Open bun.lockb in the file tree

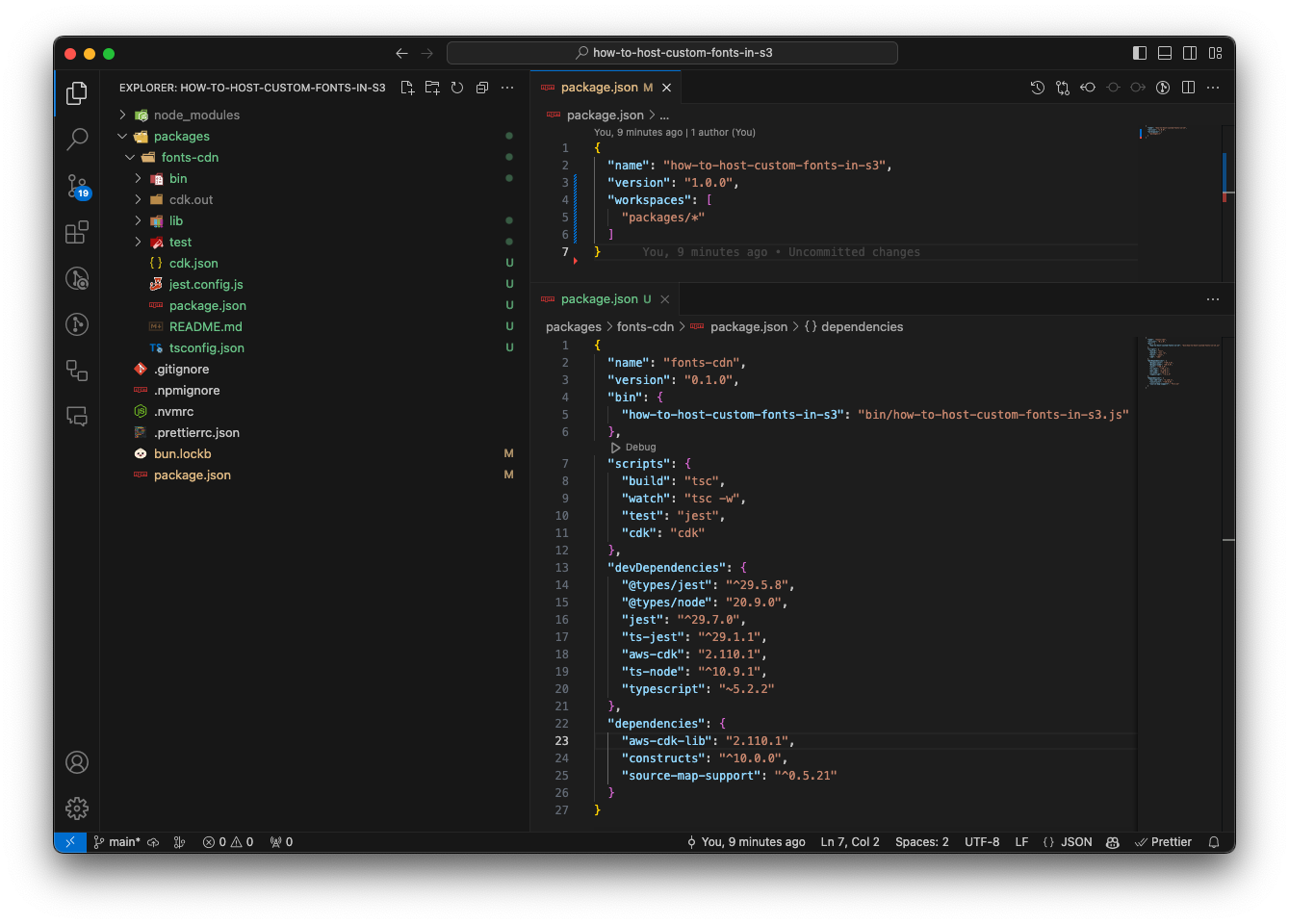pos(182,453)
